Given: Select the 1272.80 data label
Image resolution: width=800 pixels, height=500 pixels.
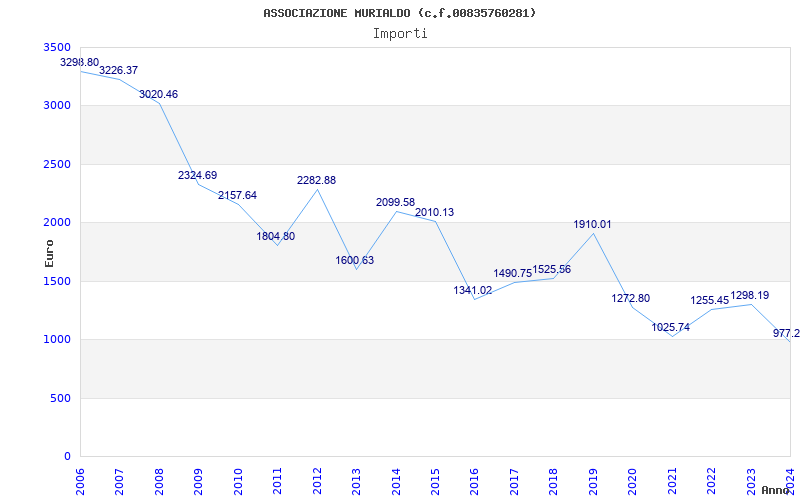Looking at the screenshot, I should click(631, 298).
